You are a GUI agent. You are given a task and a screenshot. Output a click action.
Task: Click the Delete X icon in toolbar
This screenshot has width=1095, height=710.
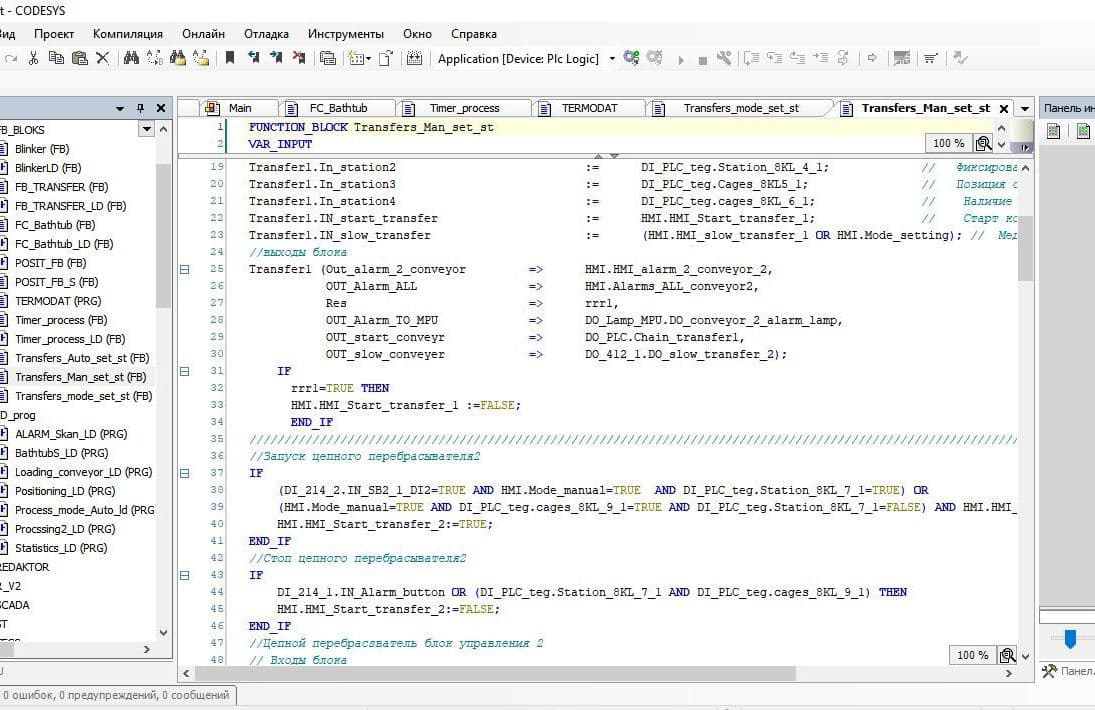(x=103, y=59)
